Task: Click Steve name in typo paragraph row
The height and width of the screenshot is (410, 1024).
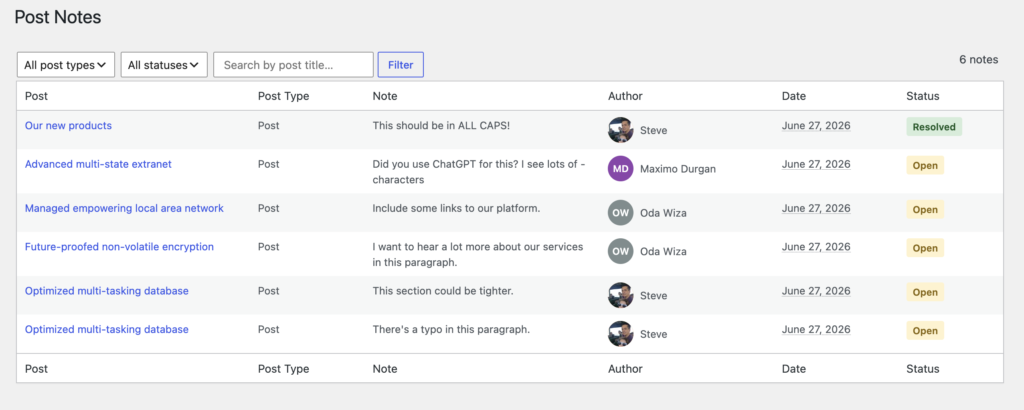Action: [654, 334]
